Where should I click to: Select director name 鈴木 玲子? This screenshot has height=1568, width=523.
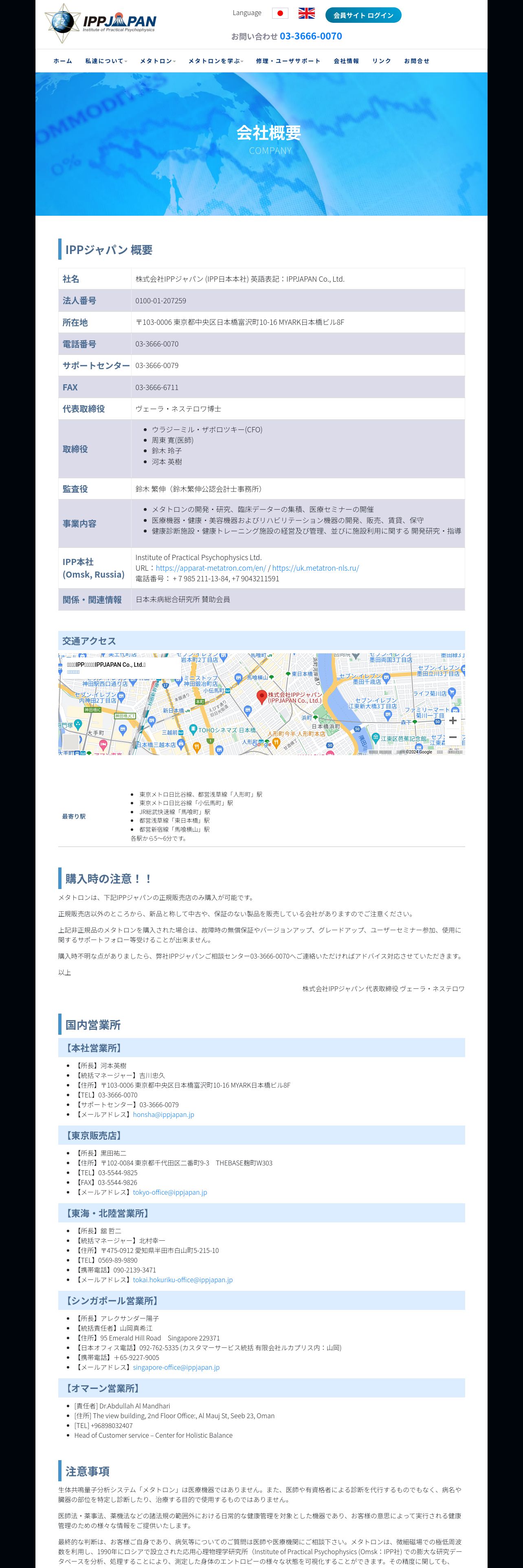point(166,451)
